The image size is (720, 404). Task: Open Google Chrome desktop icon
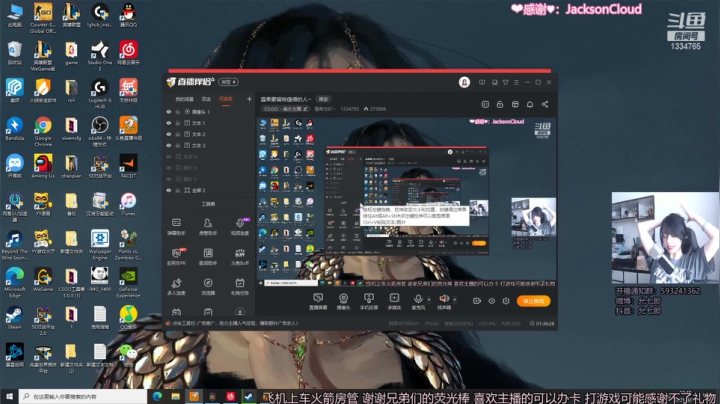[x=43, y=131]
